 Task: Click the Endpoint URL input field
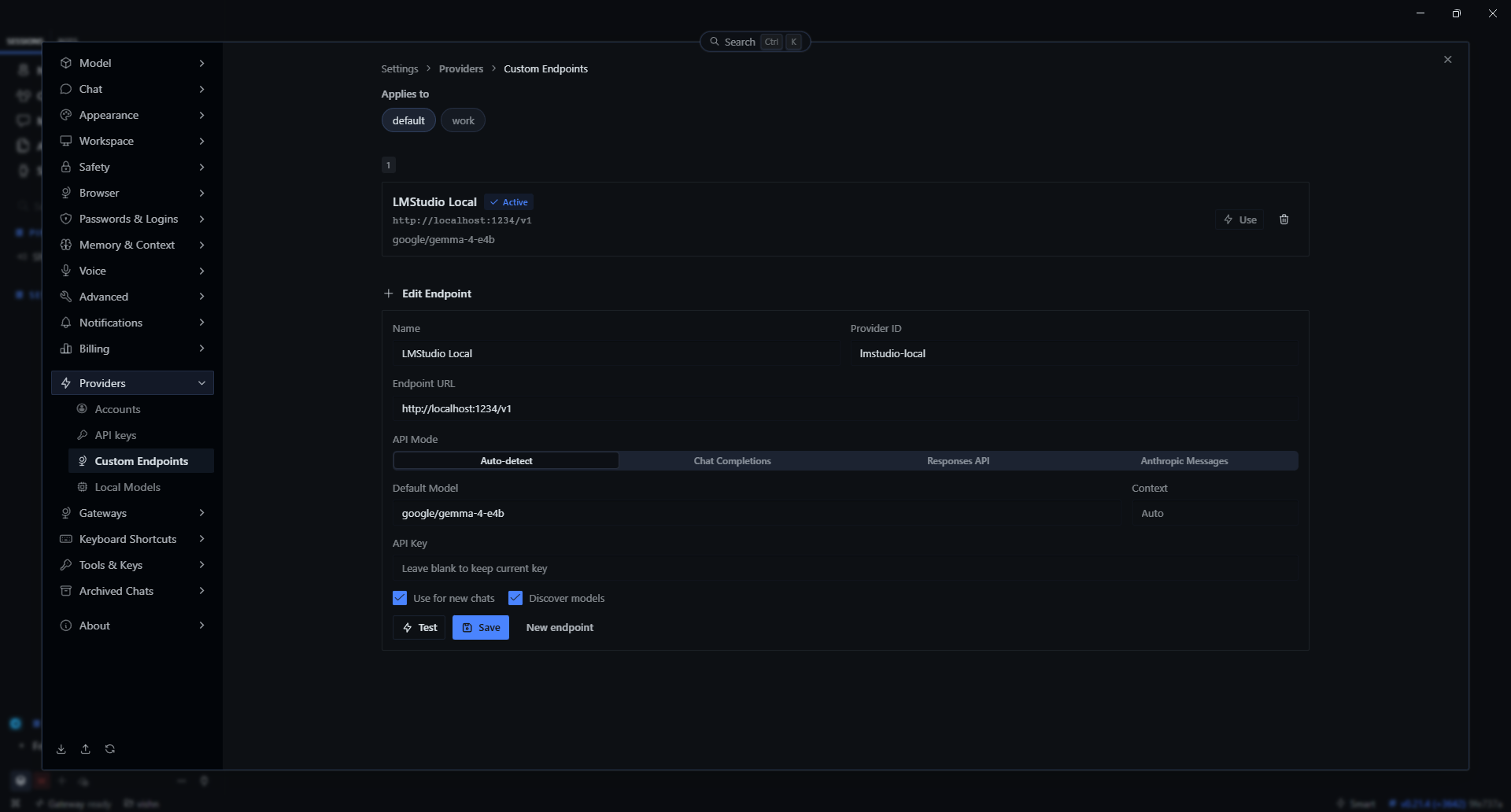845,408
